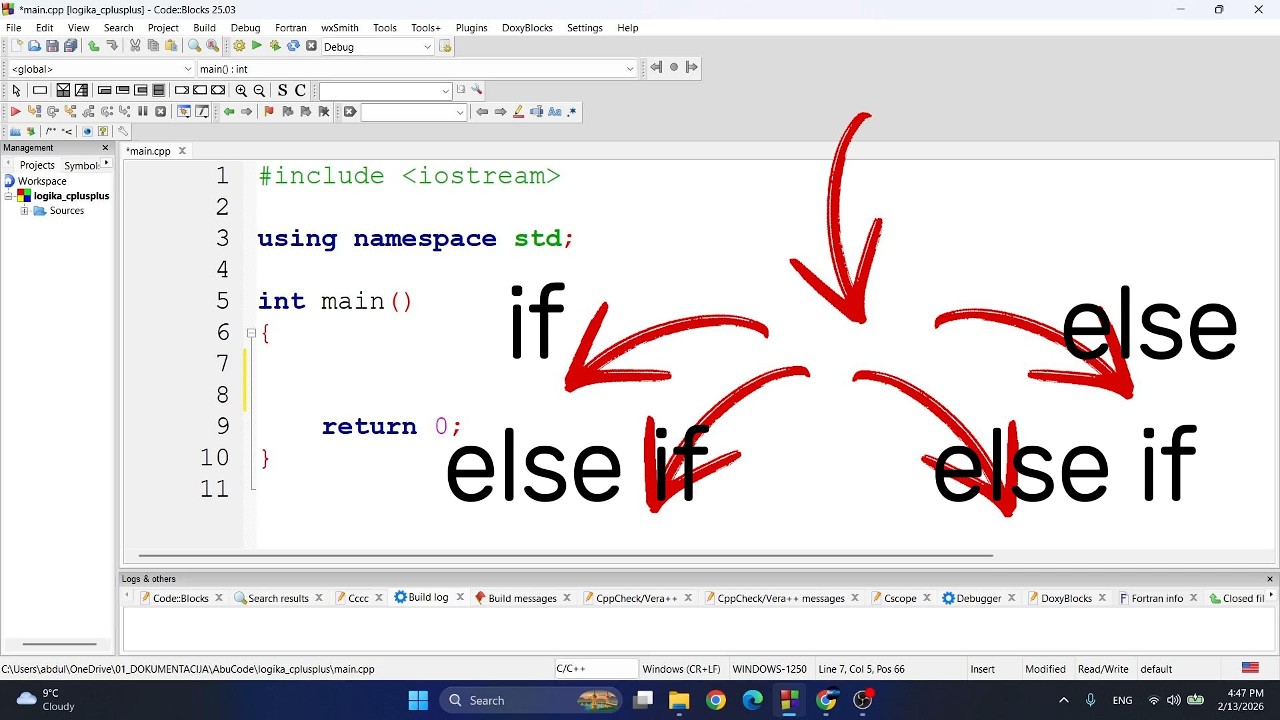Viewport: 1280px width, 720px height.
Task: Zoom out with magnifier minus icon
Action: (259, 90)
